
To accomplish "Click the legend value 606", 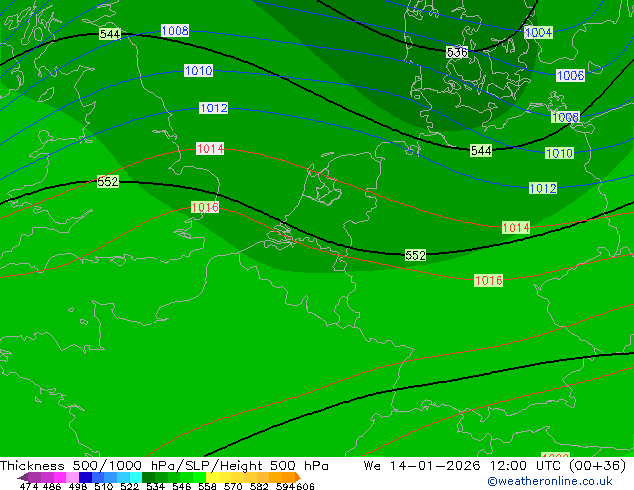I will click(x=305, y=486).
